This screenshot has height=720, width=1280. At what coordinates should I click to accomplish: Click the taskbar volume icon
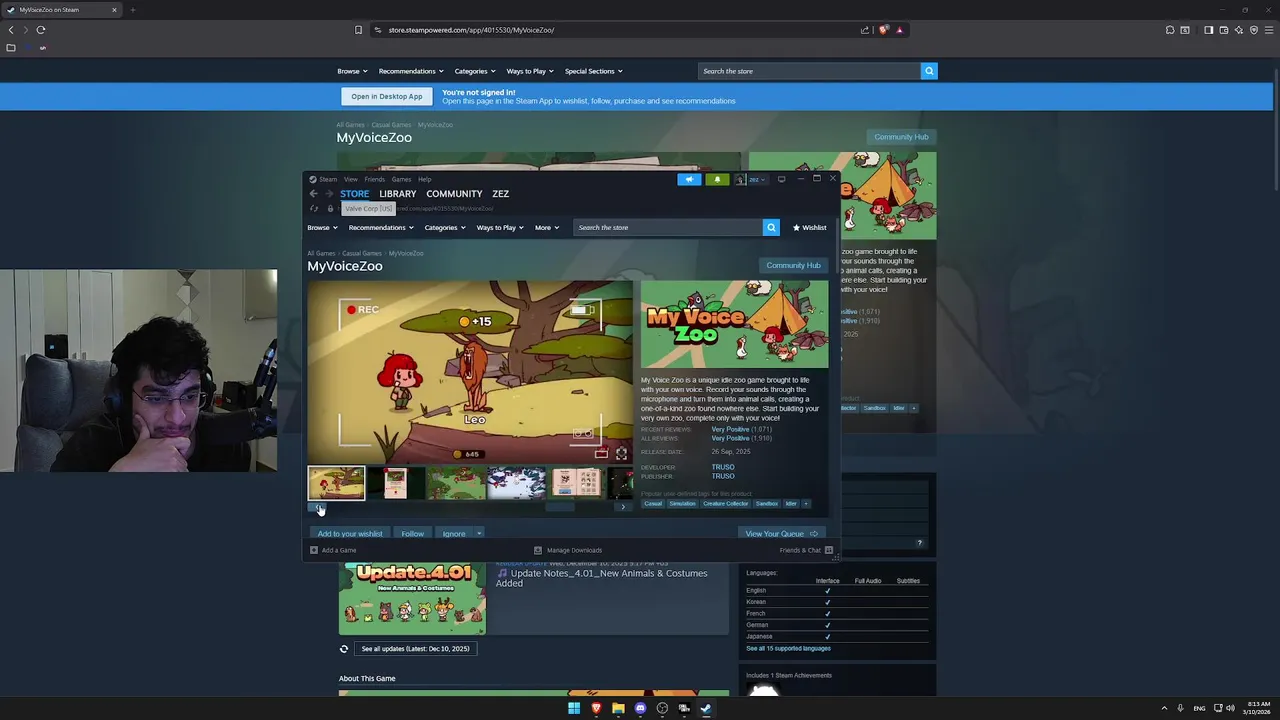coord(1230,708)
